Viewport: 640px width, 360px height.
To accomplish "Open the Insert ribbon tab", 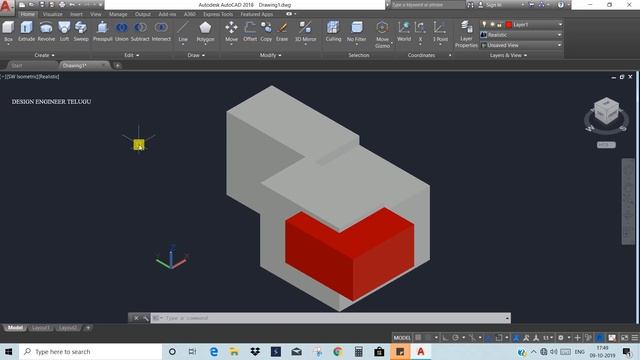I will tap(76, 14).
